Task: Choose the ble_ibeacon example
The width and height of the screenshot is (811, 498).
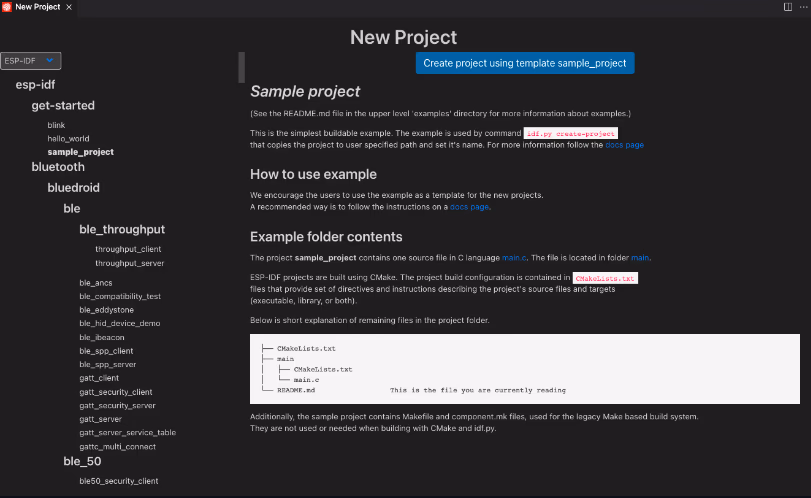Action: 102,337
